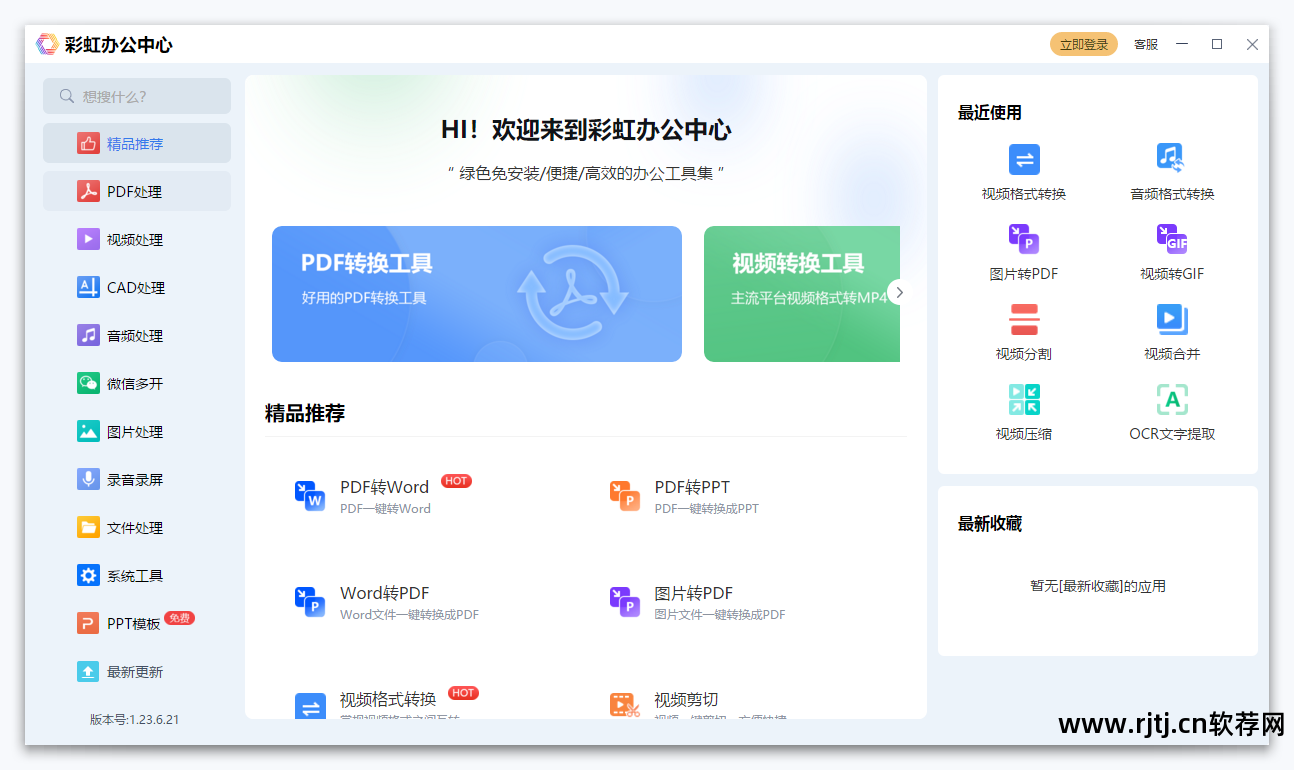Switch to 微信多开 sidebar category
Screen dimensions: 1294x770
pyautogui.click(x=136, y=384)
